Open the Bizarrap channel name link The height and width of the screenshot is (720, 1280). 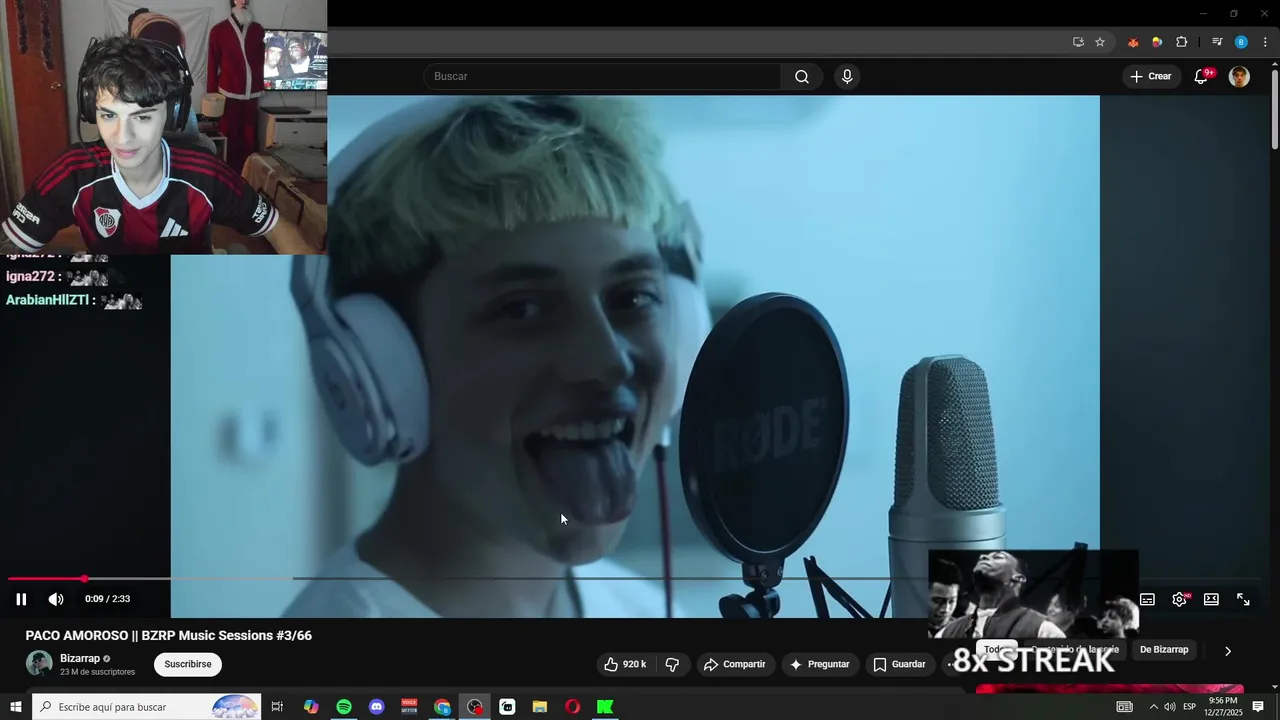click(x=80, y=659)
